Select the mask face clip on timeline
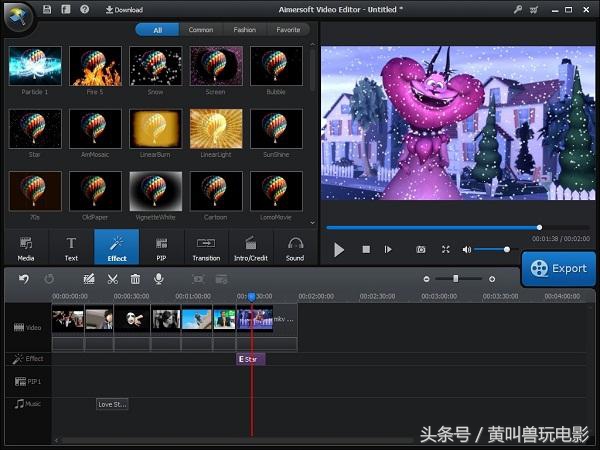 coord(132,320)
